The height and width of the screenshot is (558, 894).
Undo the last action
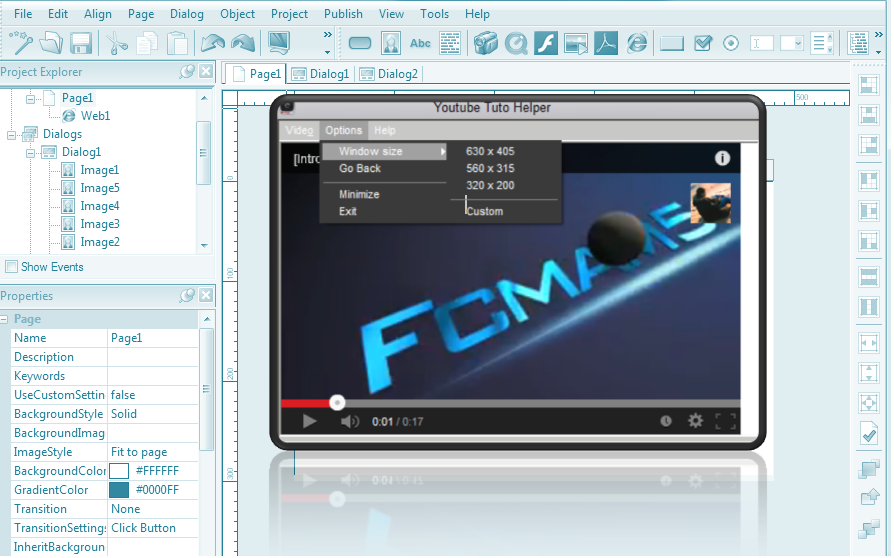pos(213,43)
